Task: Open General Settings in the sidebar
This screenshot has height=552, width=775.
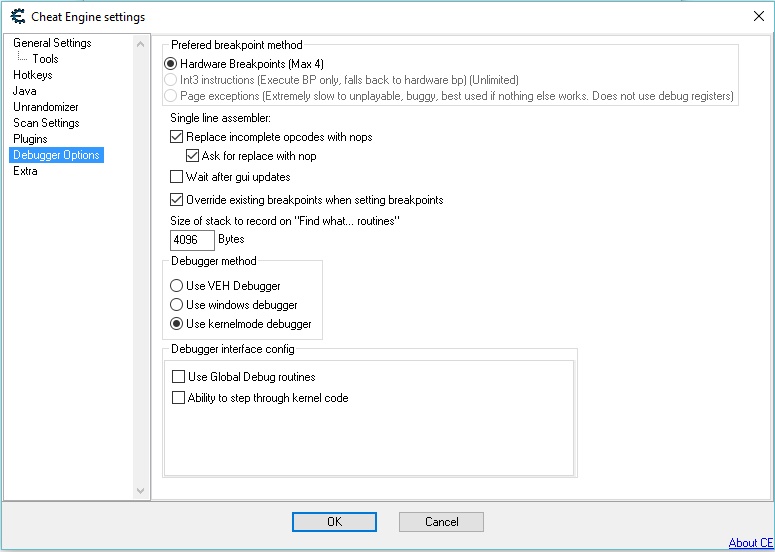Action: pos(52,43)
